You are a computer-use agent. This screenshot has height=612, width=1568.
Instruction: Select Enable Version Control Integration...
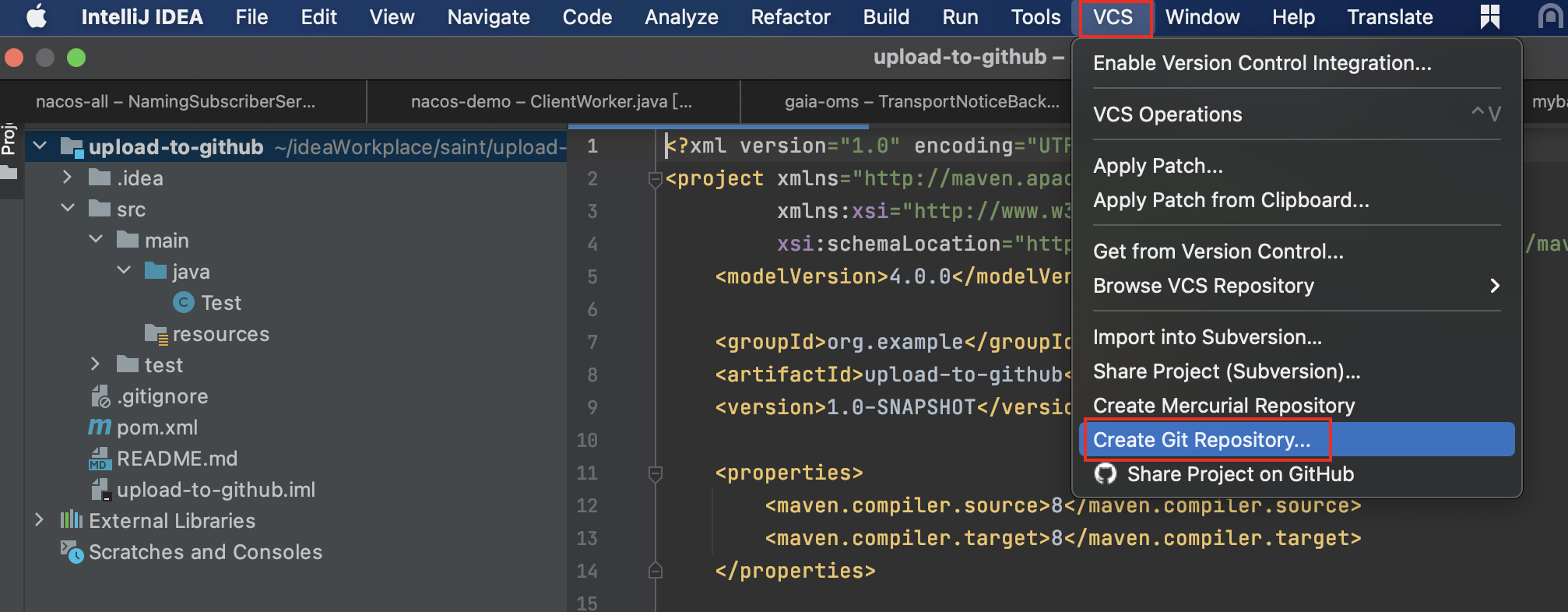tap(1297, 63)
